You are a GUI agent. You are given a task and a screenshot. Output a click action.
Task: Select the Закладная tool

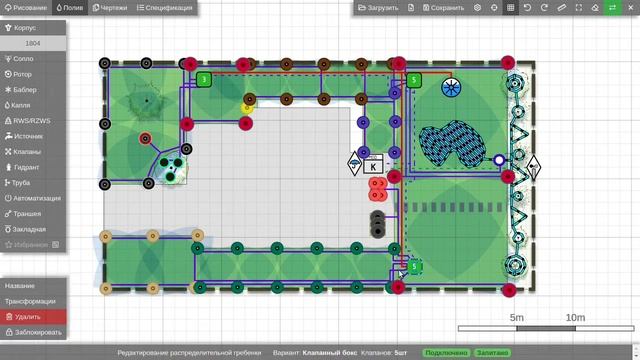coord(33,229)
